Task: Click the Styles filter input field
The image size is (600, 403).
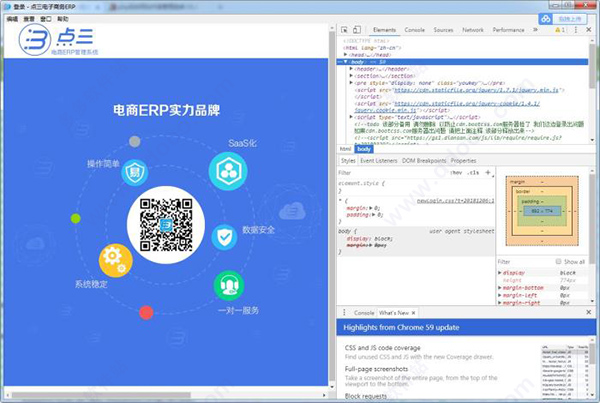Action: pos(392,173)
